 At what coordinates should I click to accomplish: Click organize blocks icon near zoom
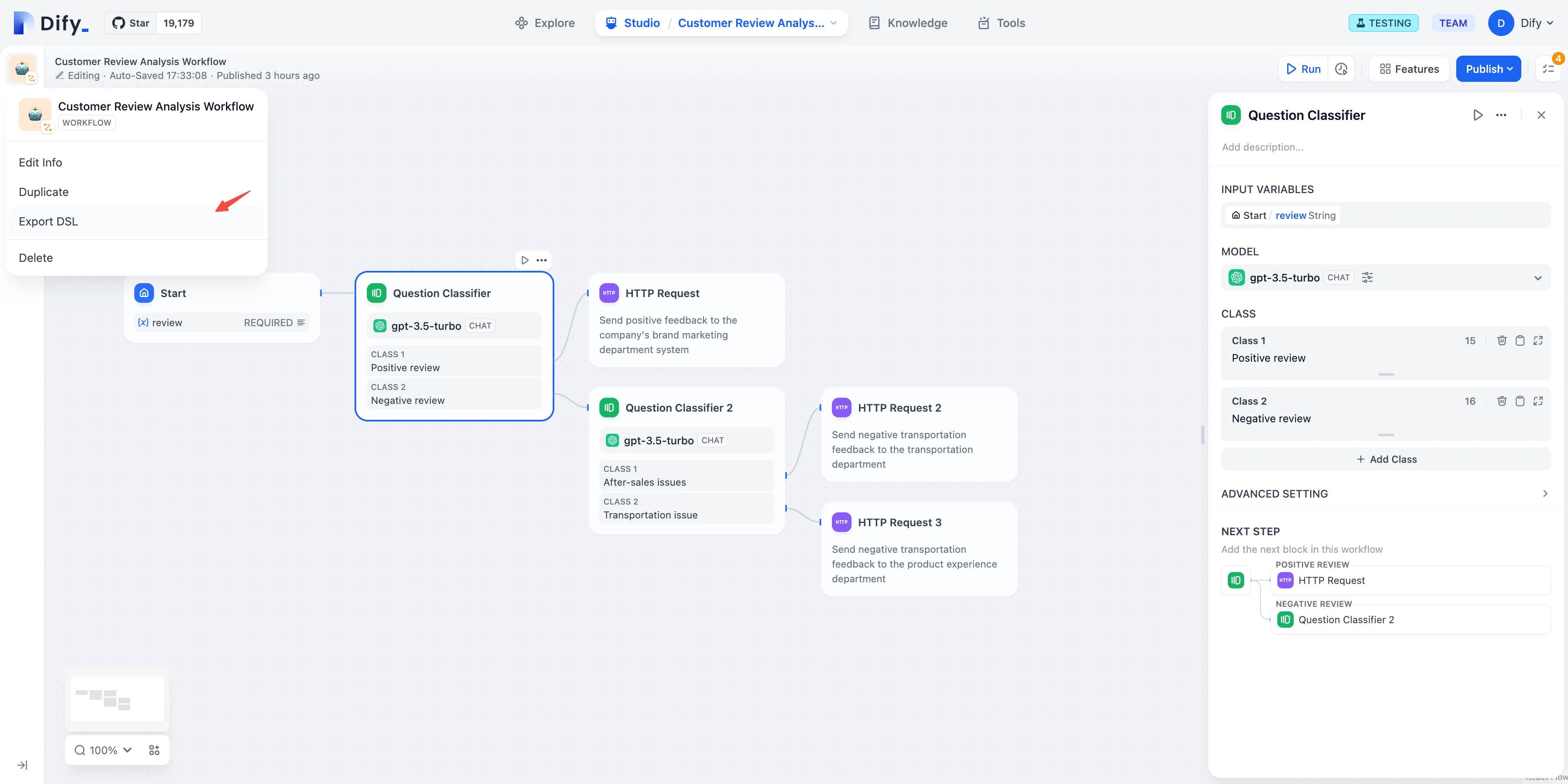[x=154, y=750]
